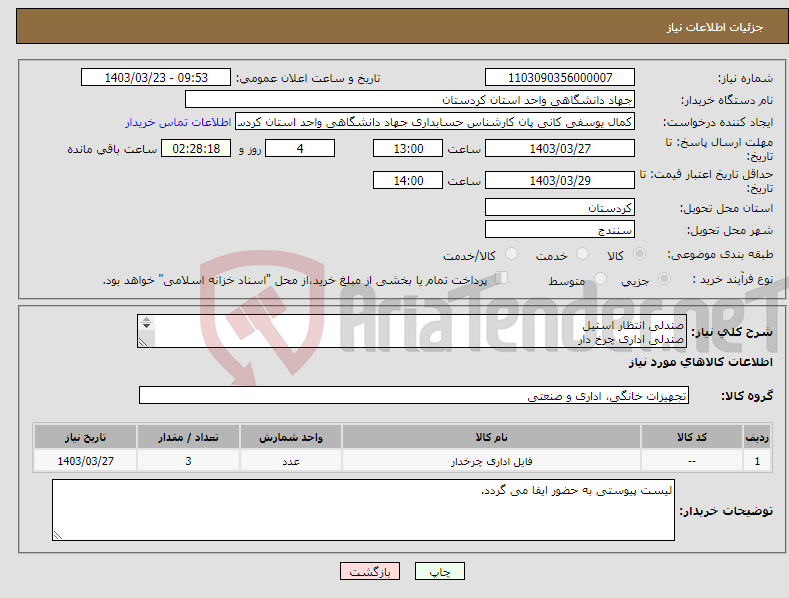The width and height of the screenshot is (789, 598).
Task: Click the row number 1 cell
Action: coord(757,461)
